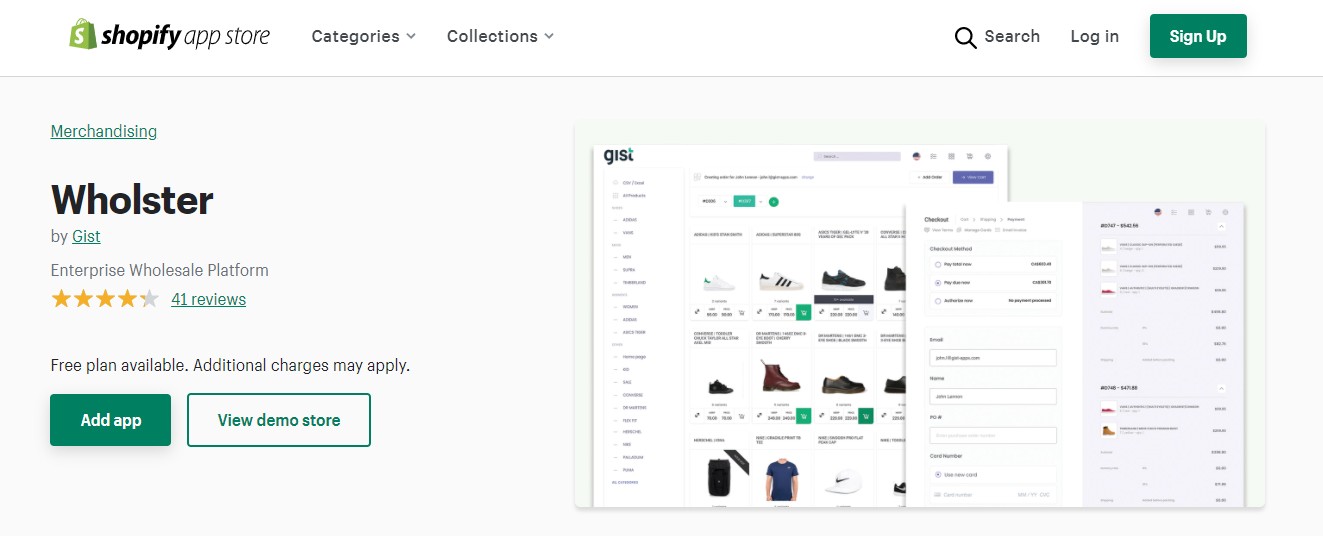Screen dimensions: 1323x536
Task: Click the green cart icon under Adidas Superstar
Action: [x=804, y=312]
